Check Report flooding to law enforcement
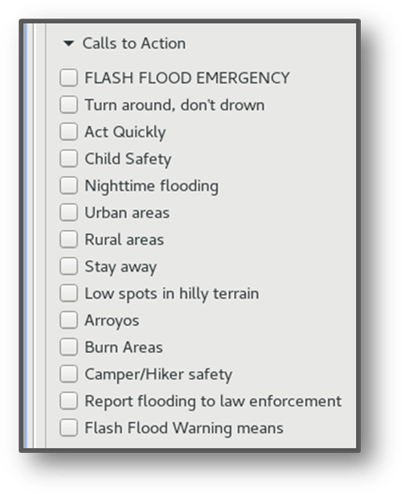This screenshot has height=494, width=402. [x=69, y=401]
